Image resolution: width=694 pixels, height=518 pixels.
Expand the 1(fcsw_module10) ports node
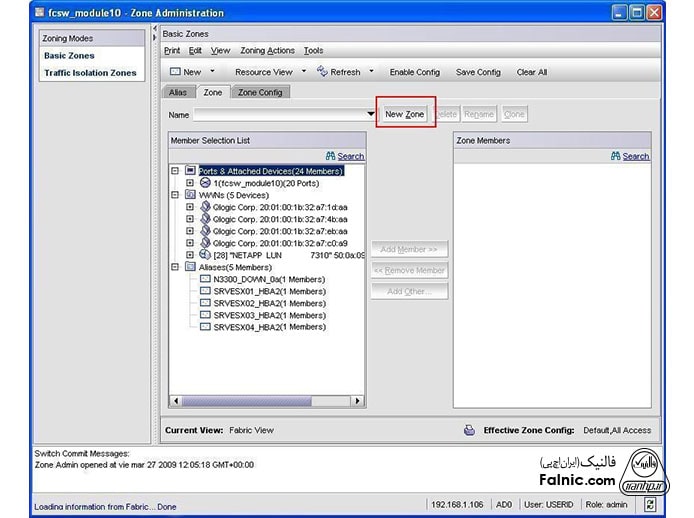[190, 183]
